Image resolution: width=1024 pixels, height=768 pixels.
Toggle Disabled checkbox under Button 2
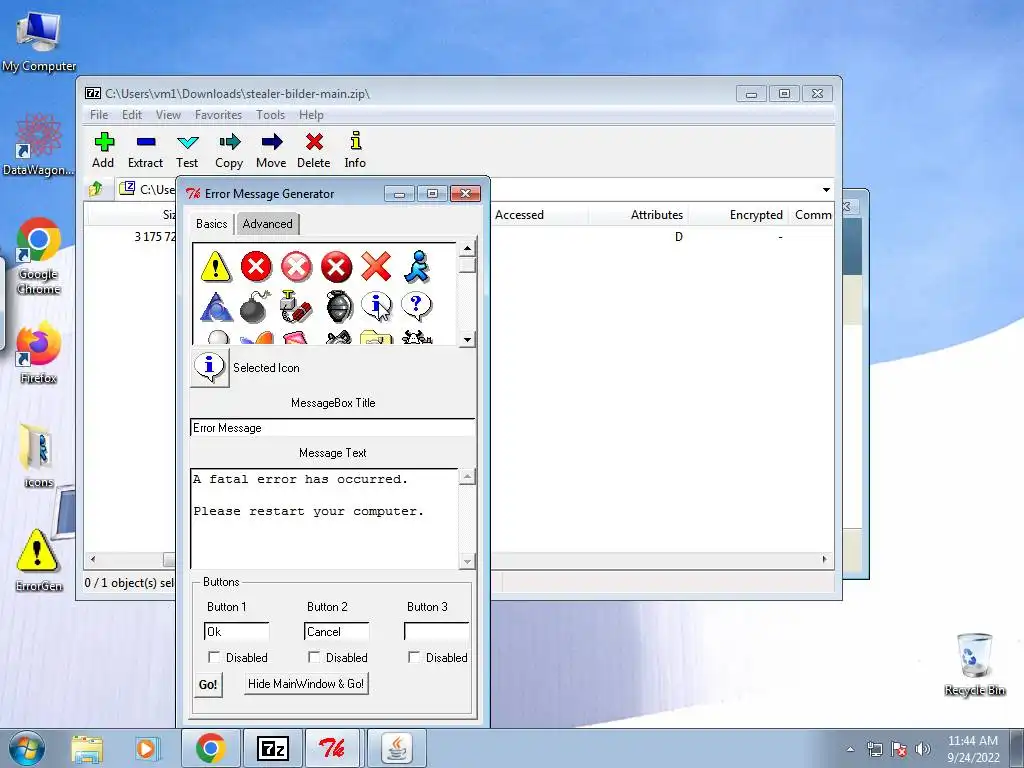[x=314, y=656]
